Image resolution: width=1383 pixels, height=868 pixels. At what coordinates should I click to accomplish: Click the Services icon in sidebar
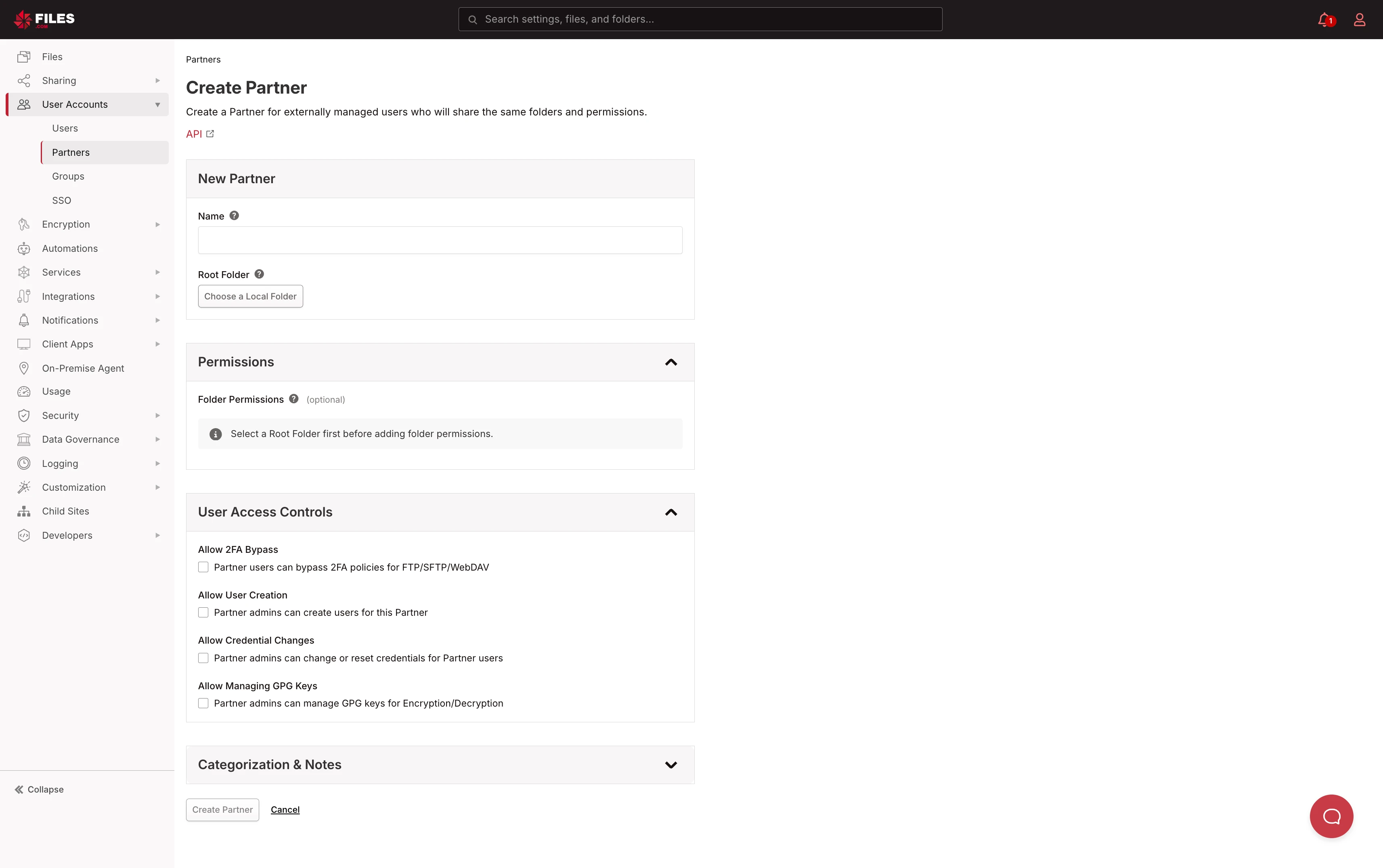23,272
